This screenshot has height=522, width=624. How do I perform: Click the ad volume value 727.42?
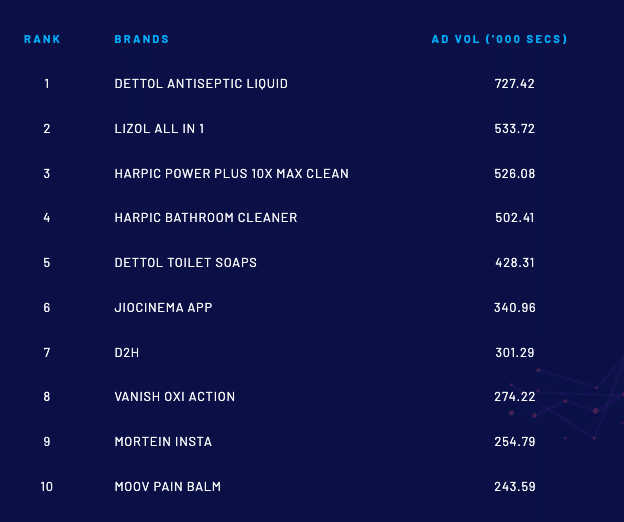515,84
